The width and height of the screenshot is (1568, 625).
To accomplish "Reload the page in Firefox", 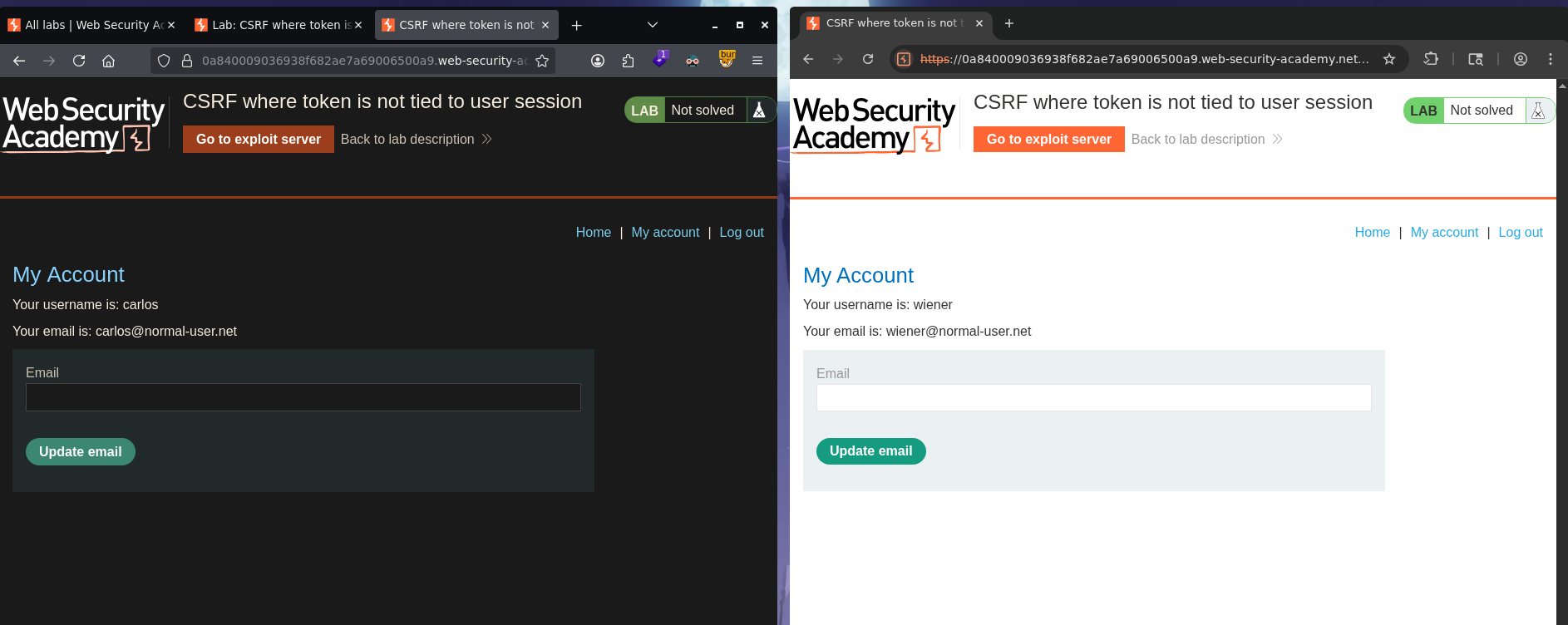I will (x=79, y=61).
